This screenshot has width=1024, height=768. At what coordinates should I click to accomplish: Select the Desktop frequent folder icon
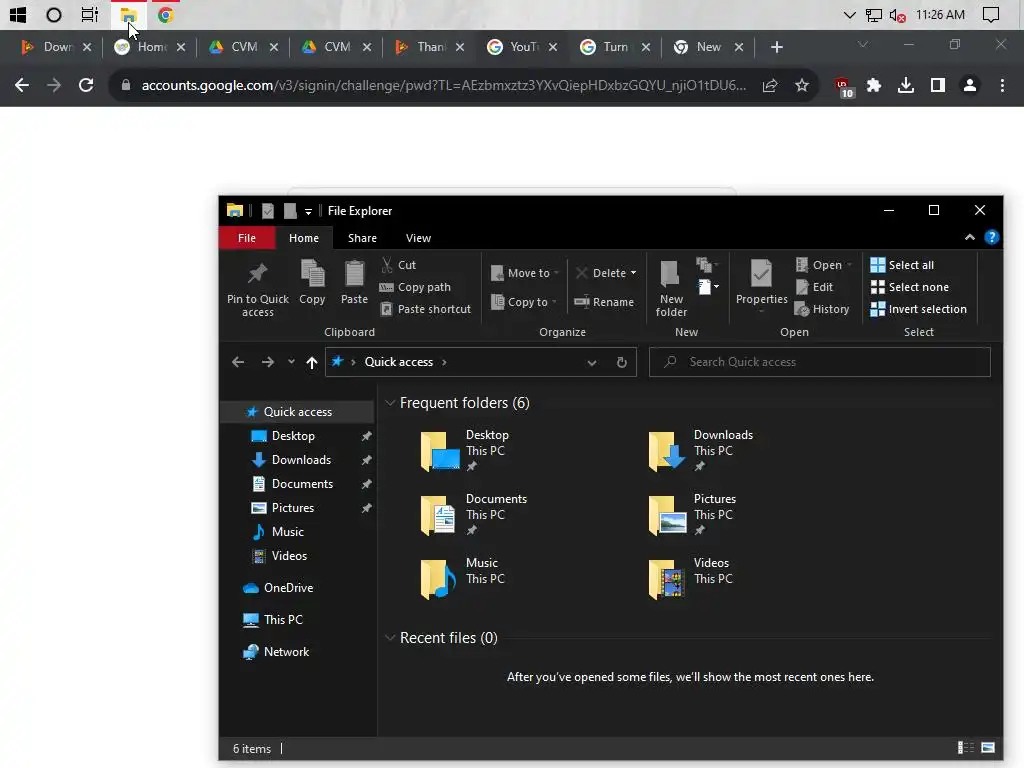pos(440,451)
